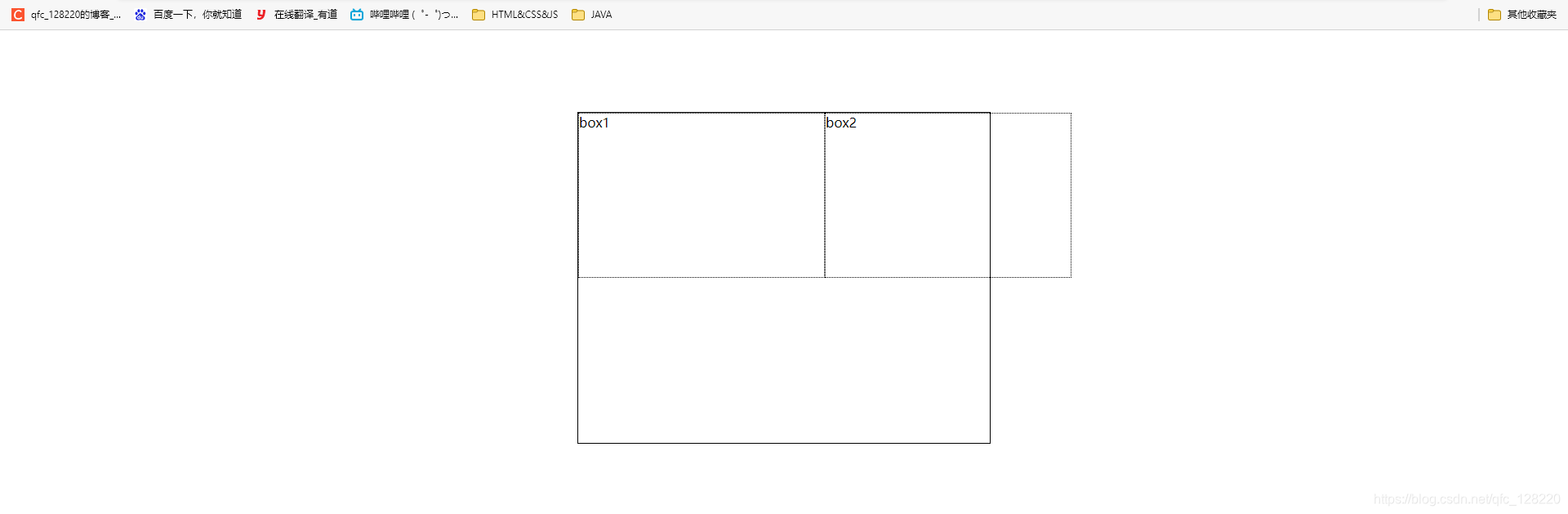Click the HTML&CSS&JS folder icon
Screen dimensions: 1568x514
click(x=479, y=15)
